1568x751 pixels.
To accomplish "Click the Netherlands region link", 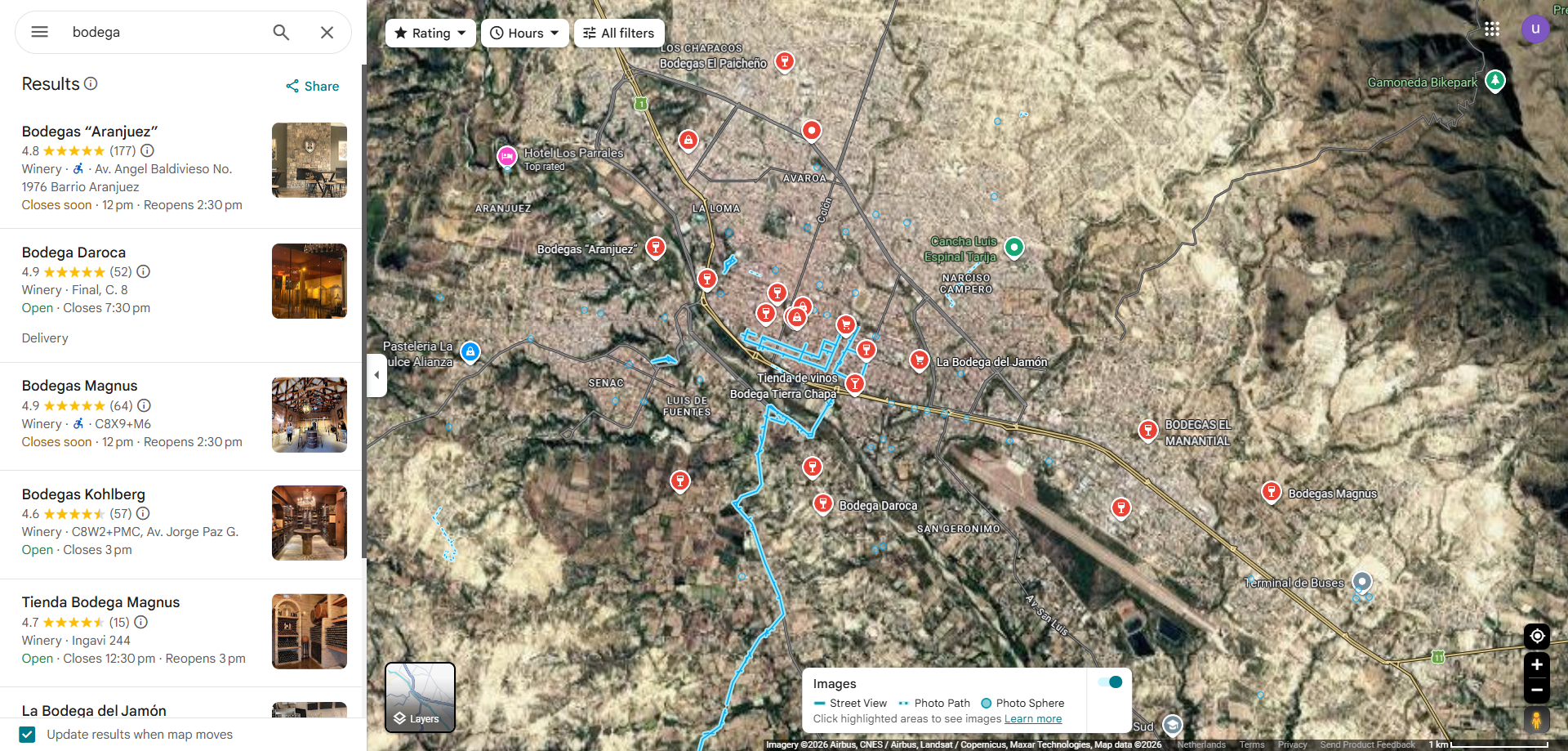I will pos(1201,744).
